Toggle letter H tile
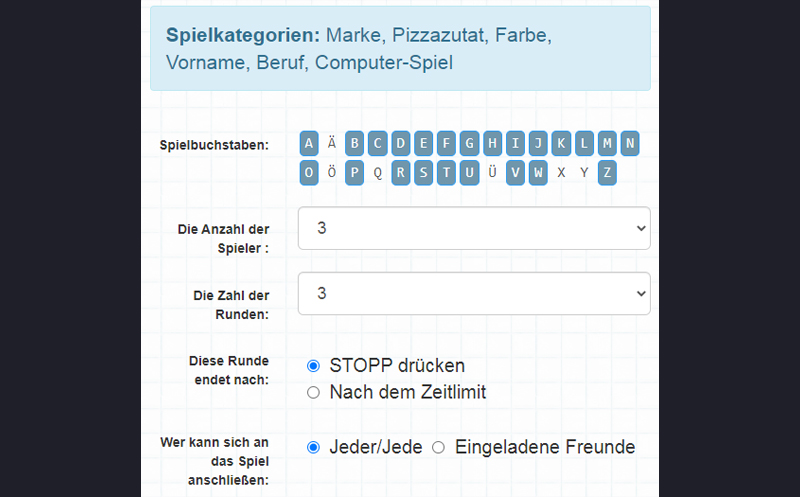 492,144
